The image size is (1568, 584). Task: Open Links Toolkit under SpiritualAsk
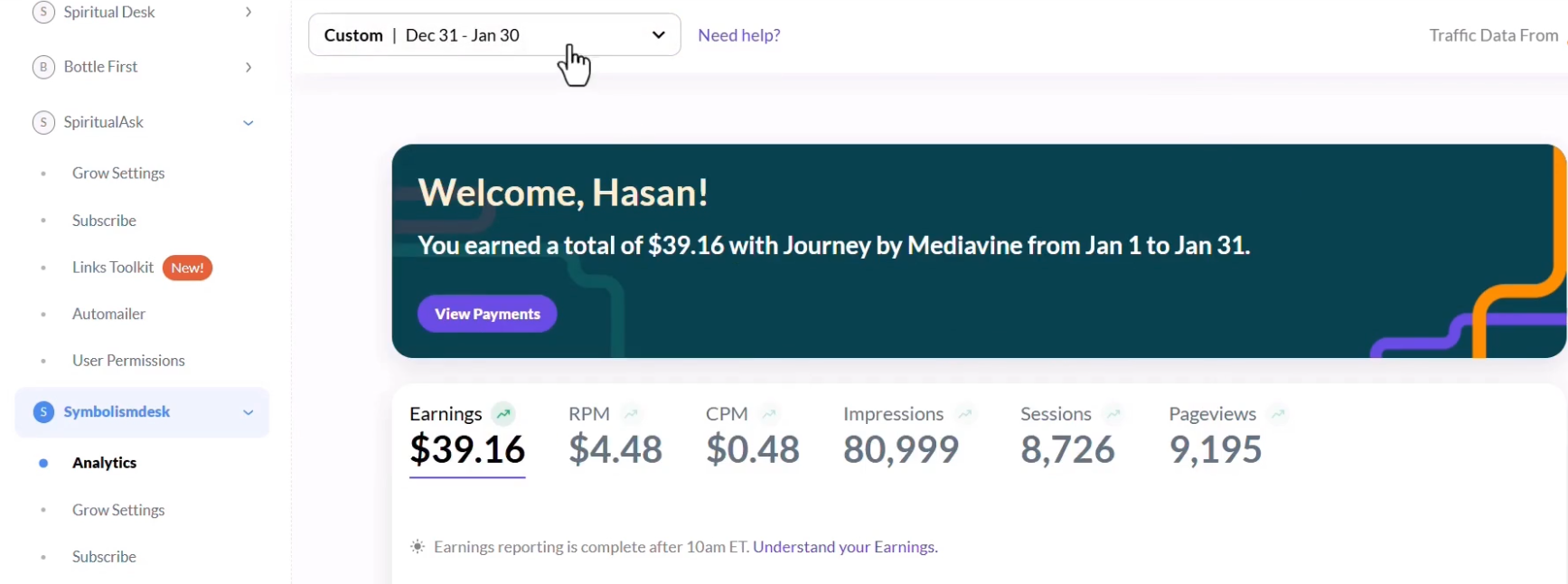tap(113, 268)
